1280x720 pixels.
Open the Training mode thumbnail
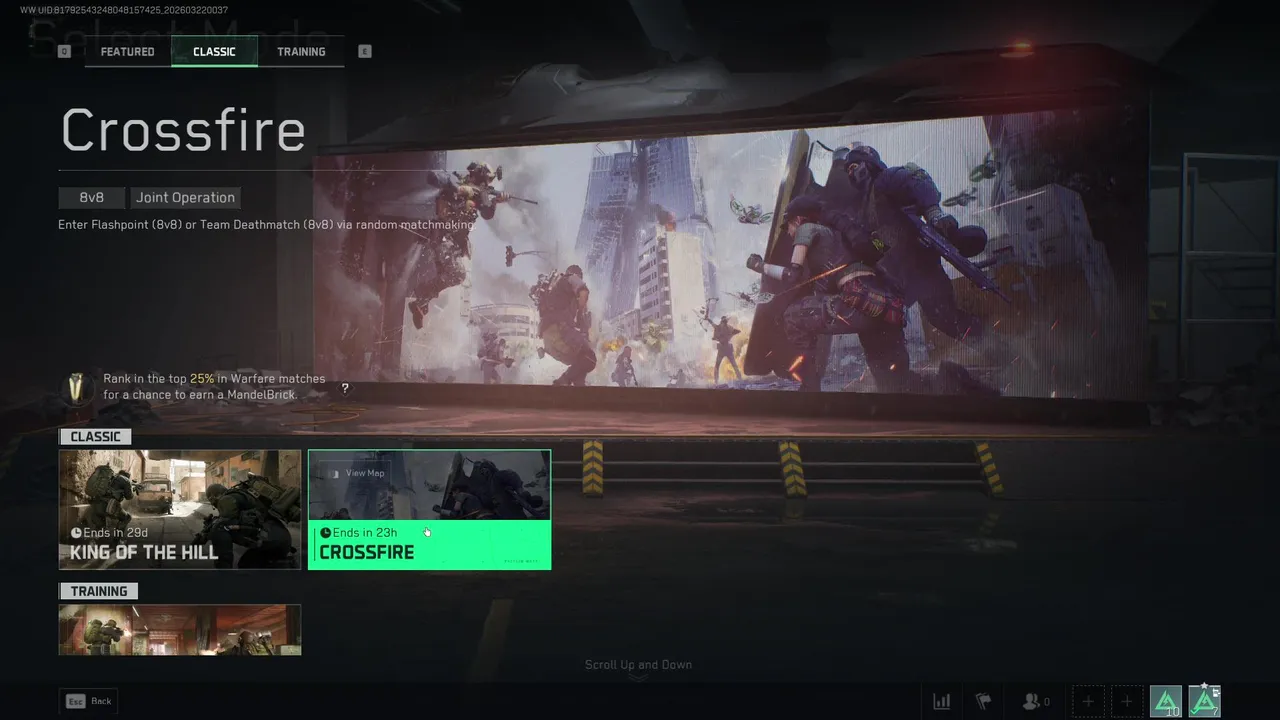click(x=180, y=630)
